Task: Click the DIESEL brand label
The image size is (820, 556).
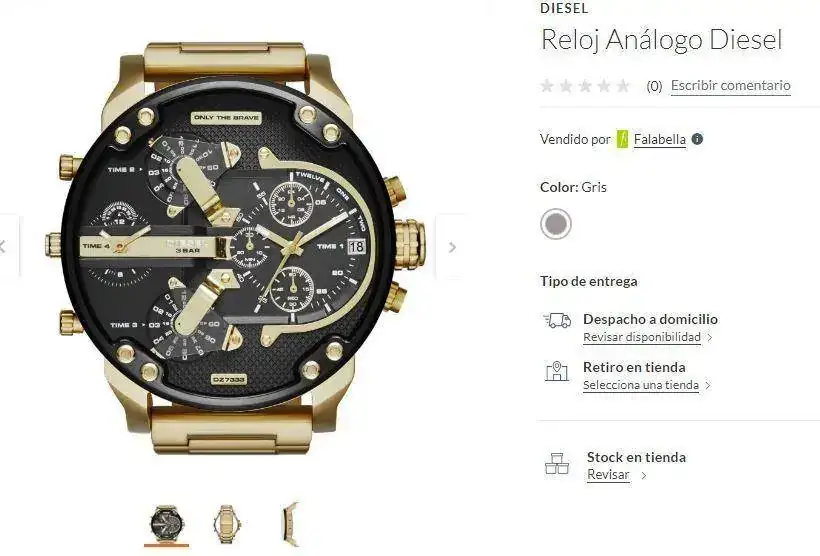Action: [564, 8]
